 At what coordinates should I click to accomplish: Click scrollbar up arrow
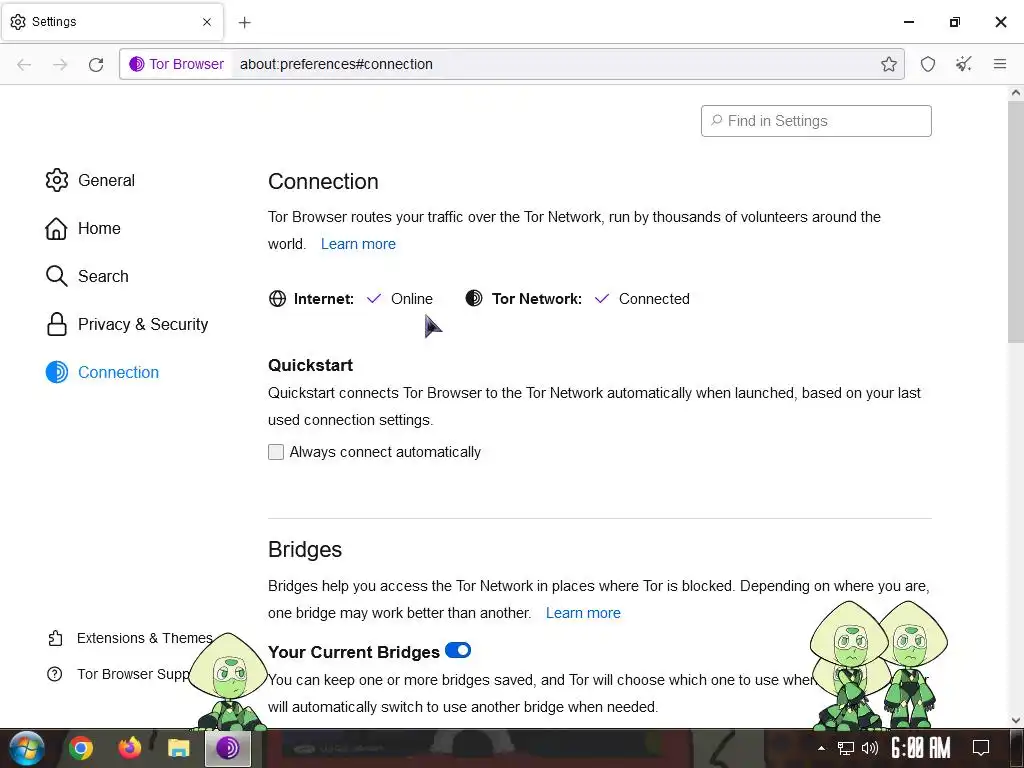[x=1016, y=93]
